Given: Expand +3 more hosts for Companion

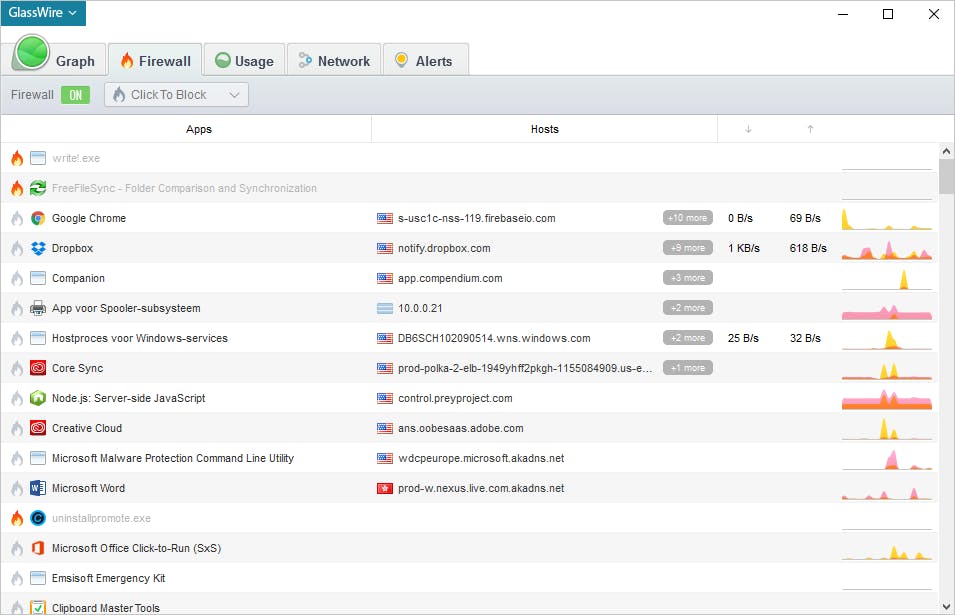Looking at the screenshot, I should point(688,278).
